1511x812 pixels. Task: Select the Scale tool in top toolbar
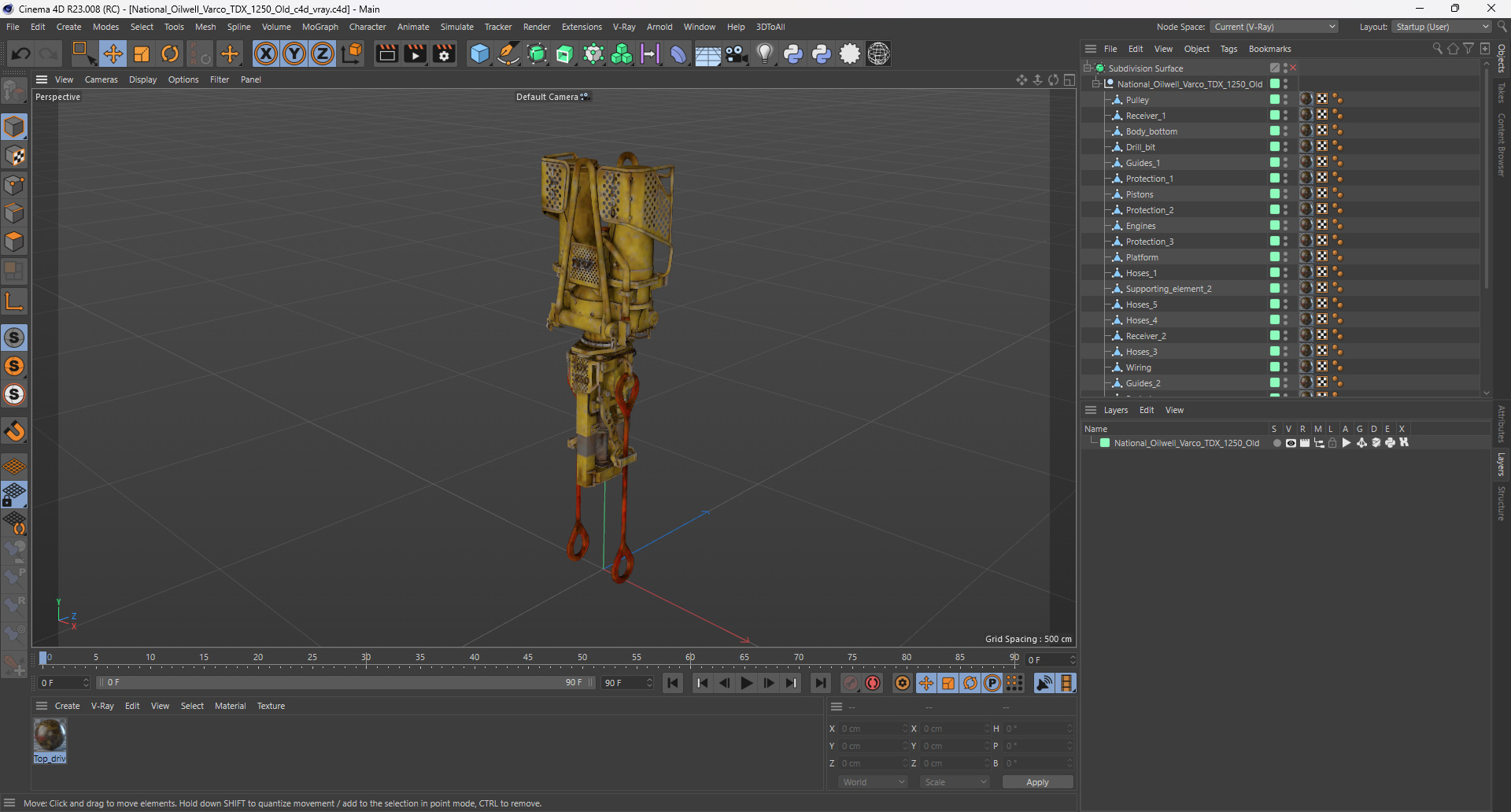142,54
